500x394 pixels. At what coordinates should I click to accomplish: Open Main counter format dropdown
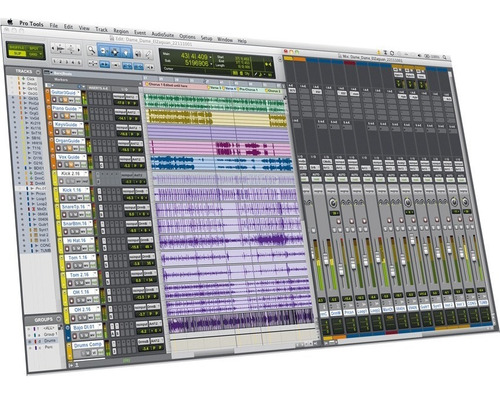point(210,57)
